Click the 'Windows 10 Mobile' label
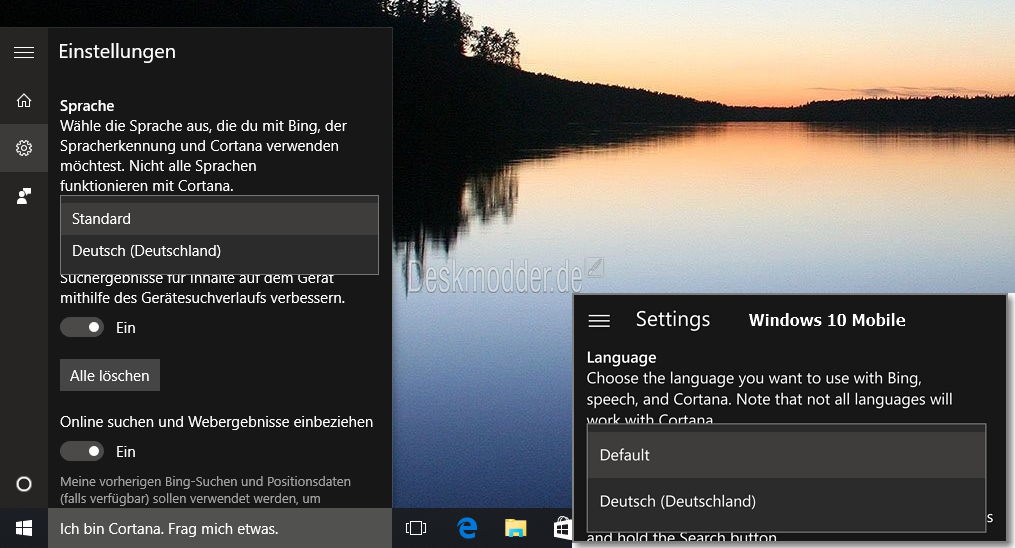1015x548 pixels. pyautogui.click(x=827, y=320)
